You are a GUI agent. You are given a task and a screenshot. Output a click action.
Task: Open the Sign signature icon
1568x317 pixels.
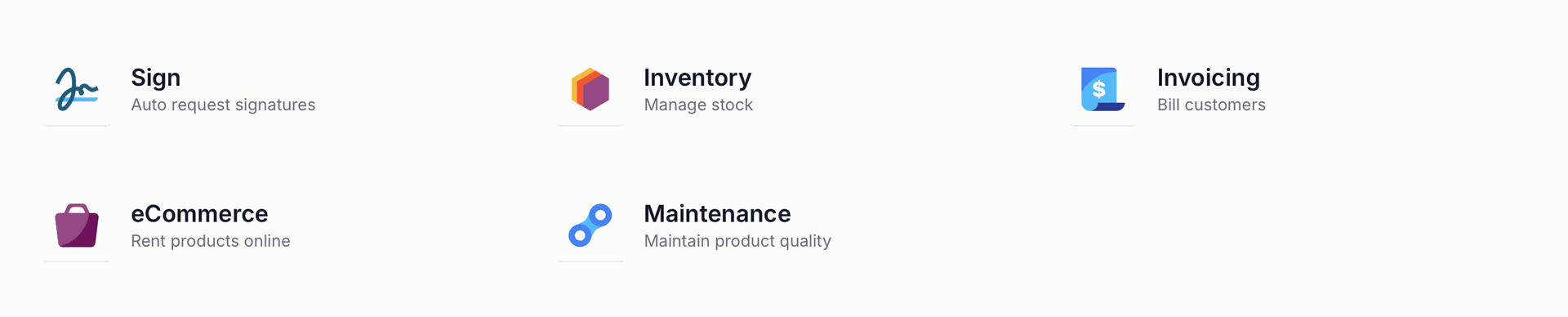pyautogui.click(x=77, y=89)
